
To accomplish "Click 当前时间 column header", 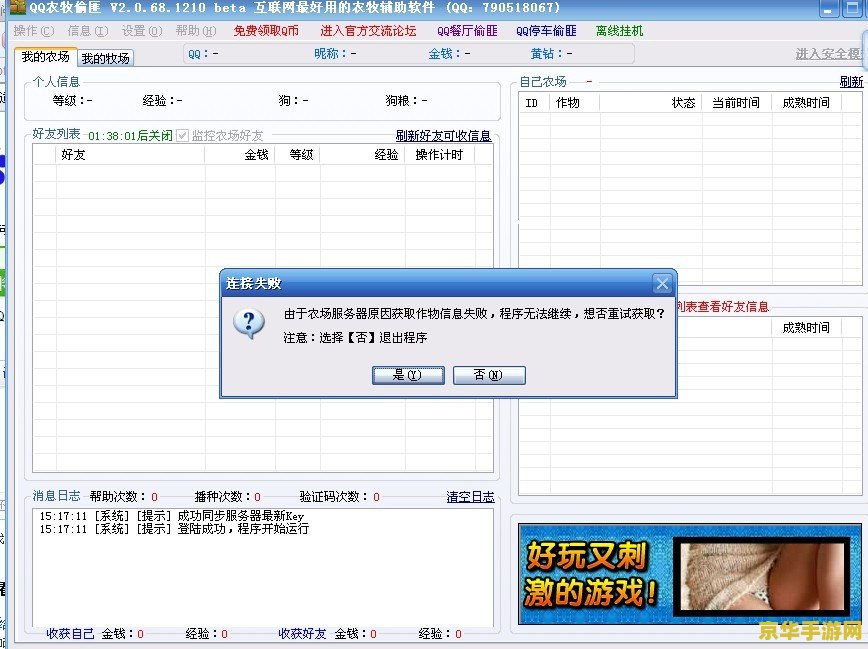I will coord(737,103).
